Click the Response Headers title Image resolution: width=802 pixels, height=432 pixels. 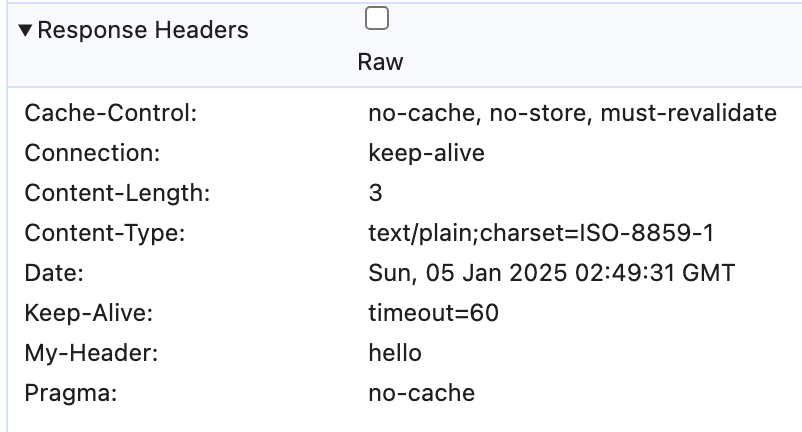[142, 31]
